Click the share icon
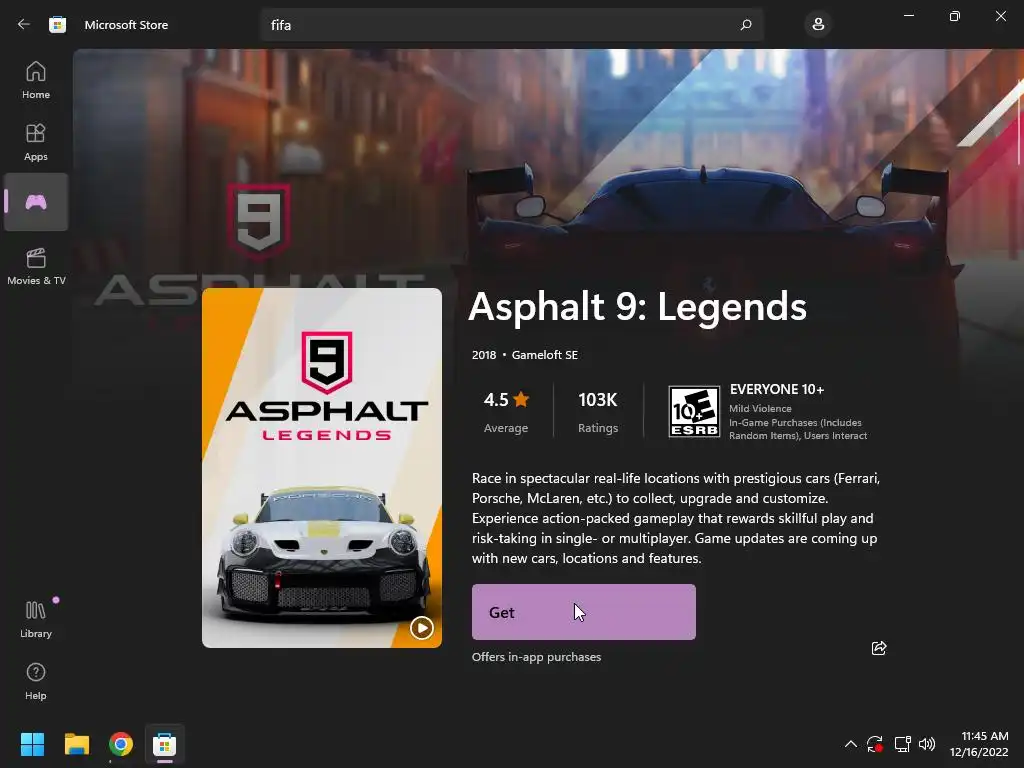The height and width of the screenshot is (768, 1024). click(879, 648)
